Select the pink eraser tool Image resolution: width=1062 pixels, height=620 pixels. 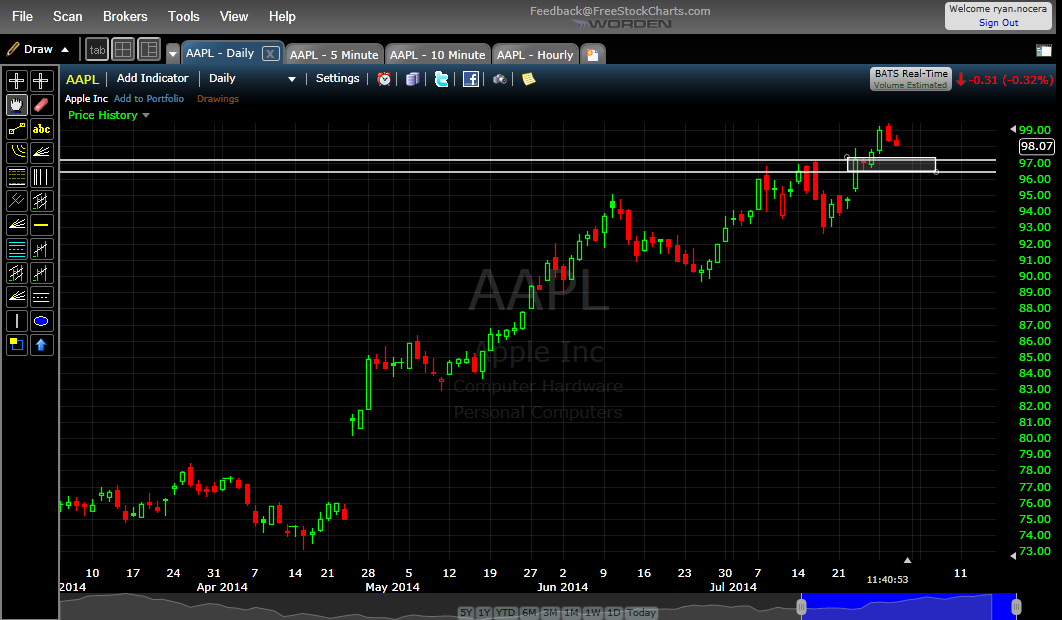pos(41,105)
